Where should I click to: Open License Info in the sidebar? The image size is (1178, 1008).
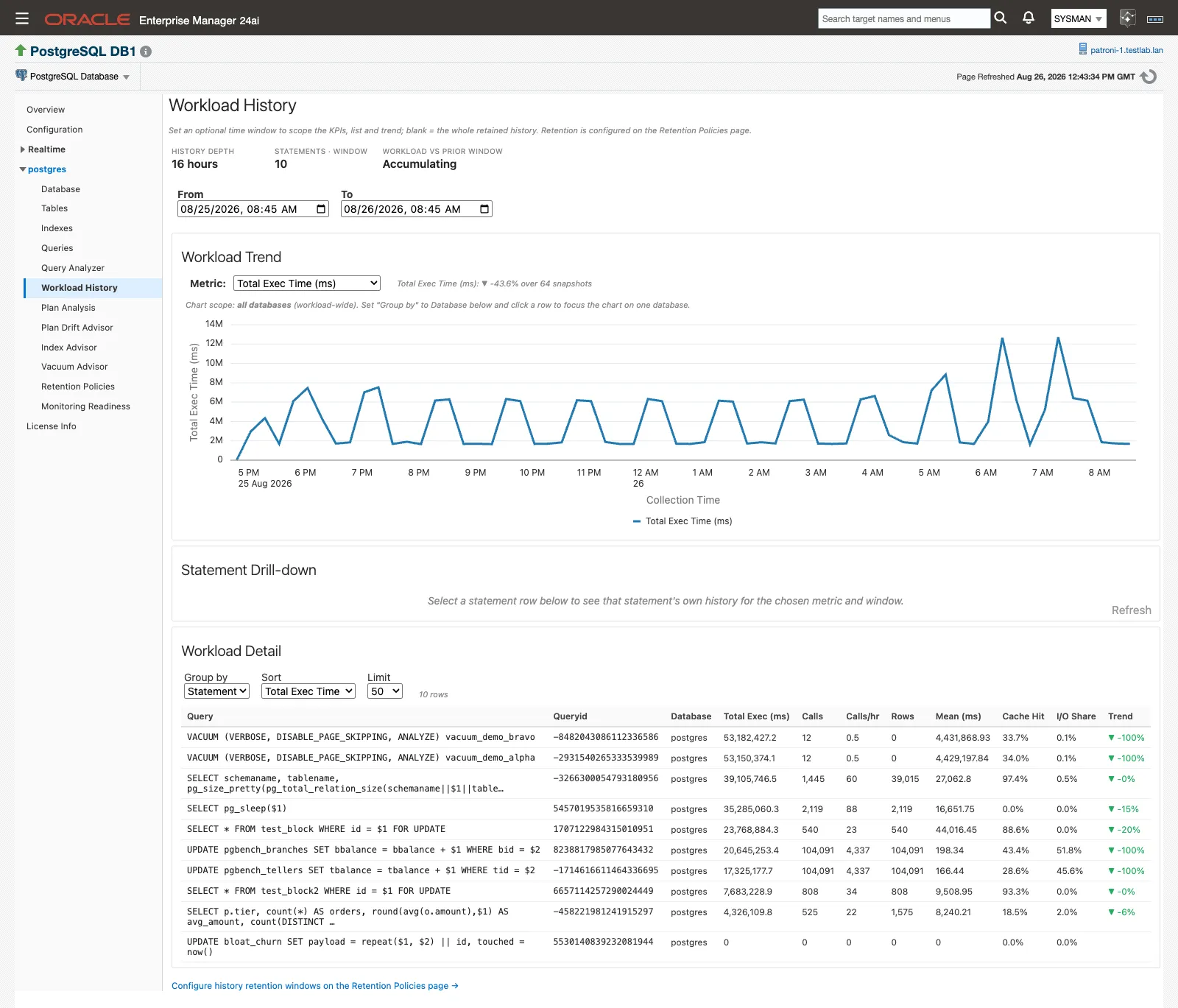52,426
